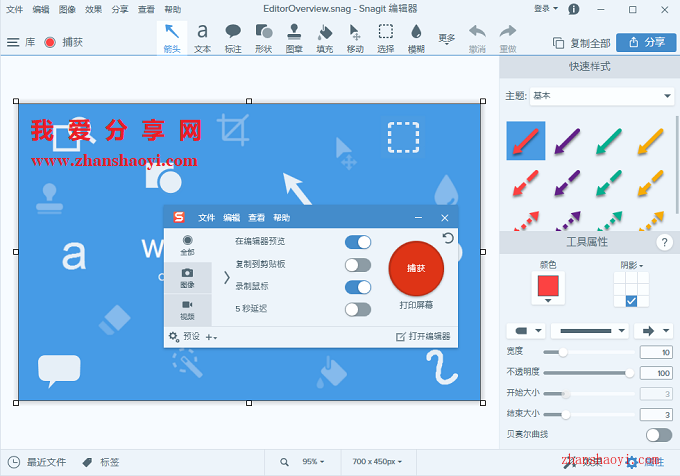This screenshot has width=680, height=476.
Task: Open the Theme (主题) dropdown
Action: [x=602, y=96]
